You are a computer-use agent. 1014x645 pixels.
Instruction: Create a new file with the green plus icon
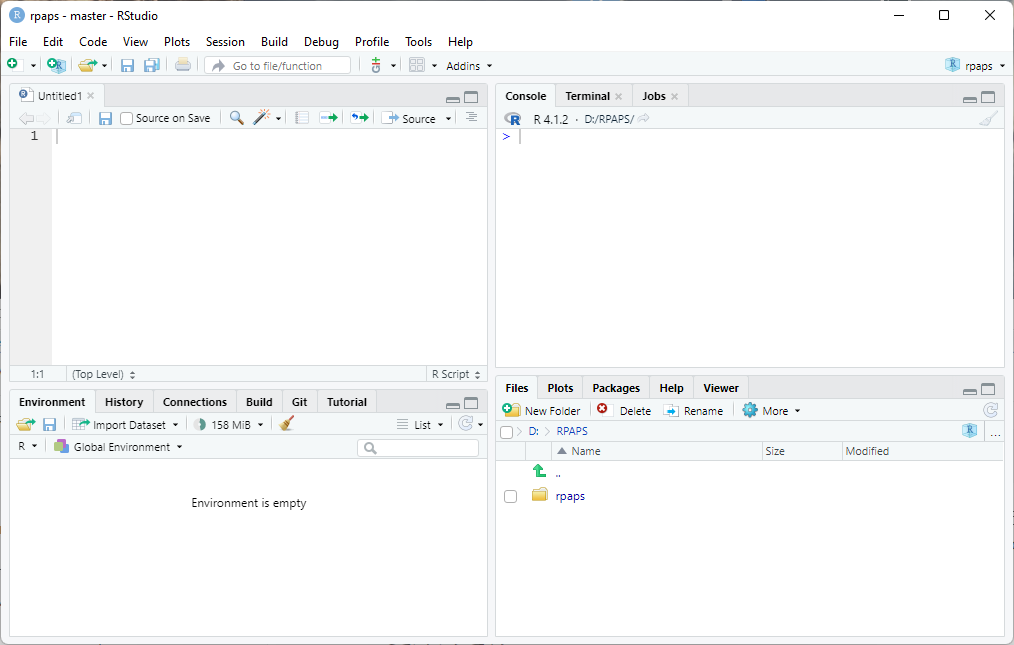click(13, 65)
